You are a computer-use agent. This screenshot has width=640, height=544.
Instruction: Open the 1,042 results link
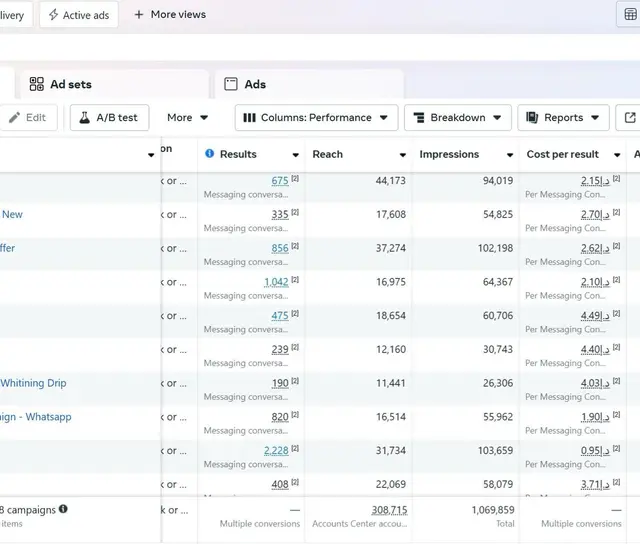pyautogui.click(x=276, y=282)
